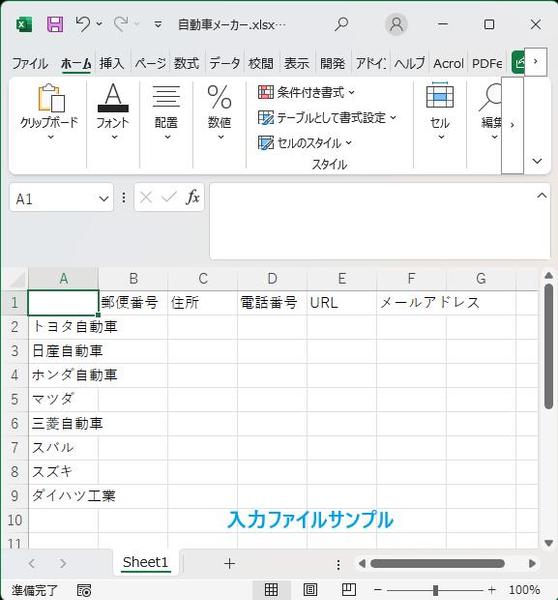Select column B header
Viewport: 558px width, 600px height.
click(133, 279)
